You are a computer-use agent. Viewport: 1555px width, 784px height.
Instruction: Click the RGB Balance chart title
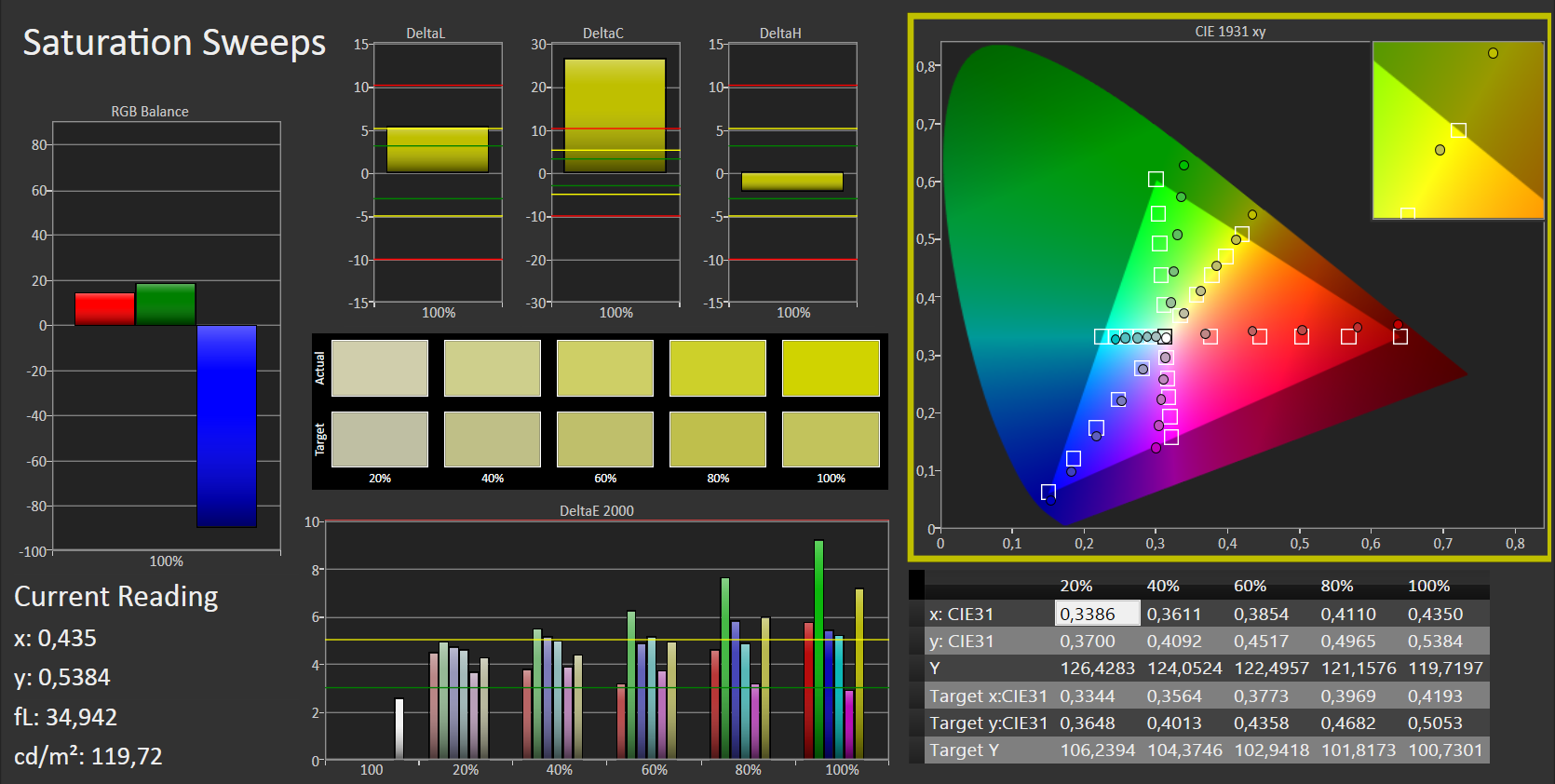[149, 111]
